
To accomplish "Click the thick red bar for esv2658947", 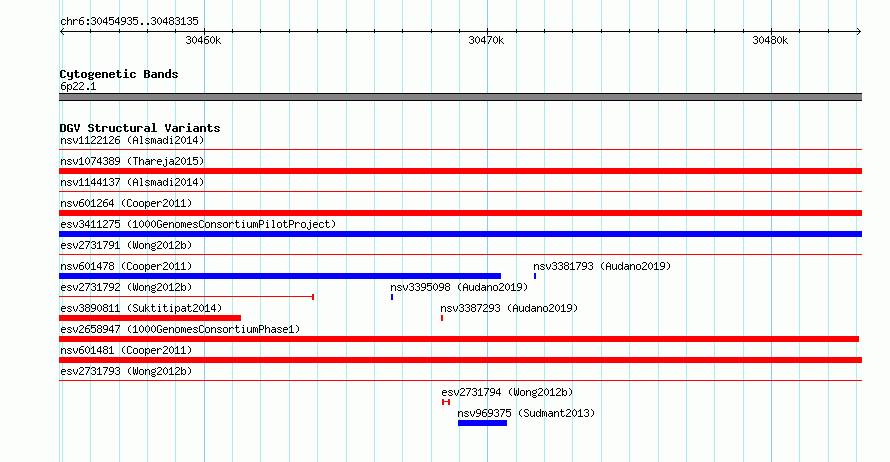I will [x=459, y=339].
